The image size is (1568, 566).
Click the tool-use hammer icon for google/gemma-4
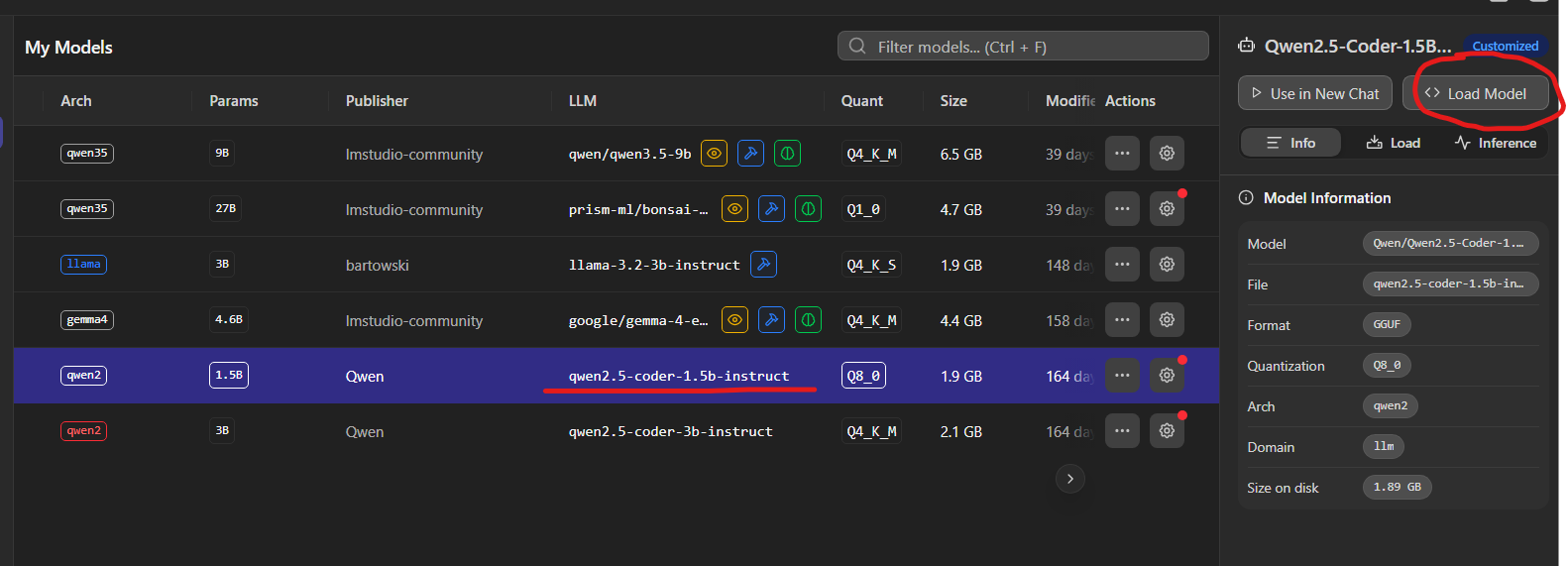(x=771, y=320)
